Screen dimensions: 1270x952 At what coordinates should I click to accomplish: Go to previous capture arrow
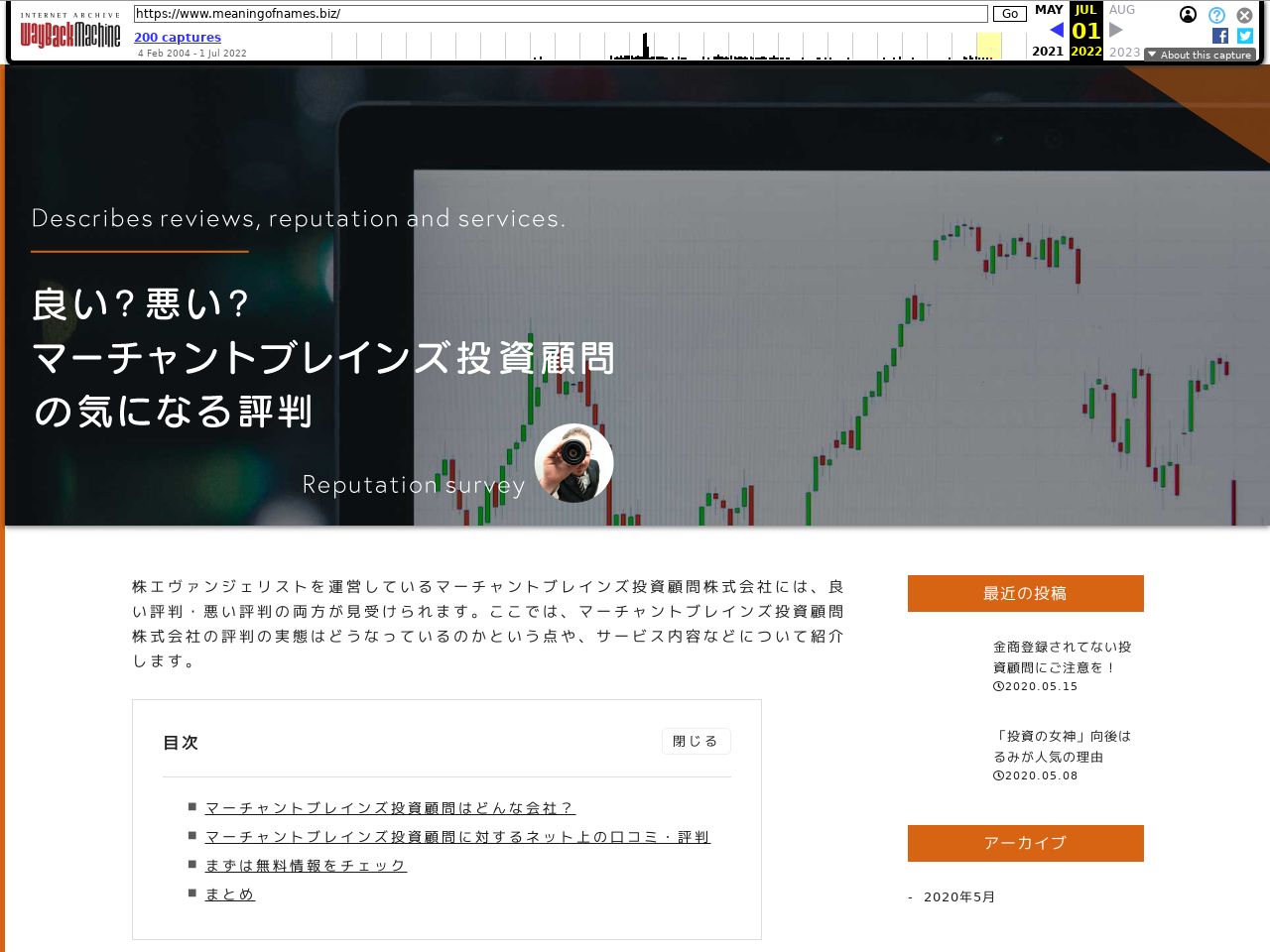coord(1057,31)
